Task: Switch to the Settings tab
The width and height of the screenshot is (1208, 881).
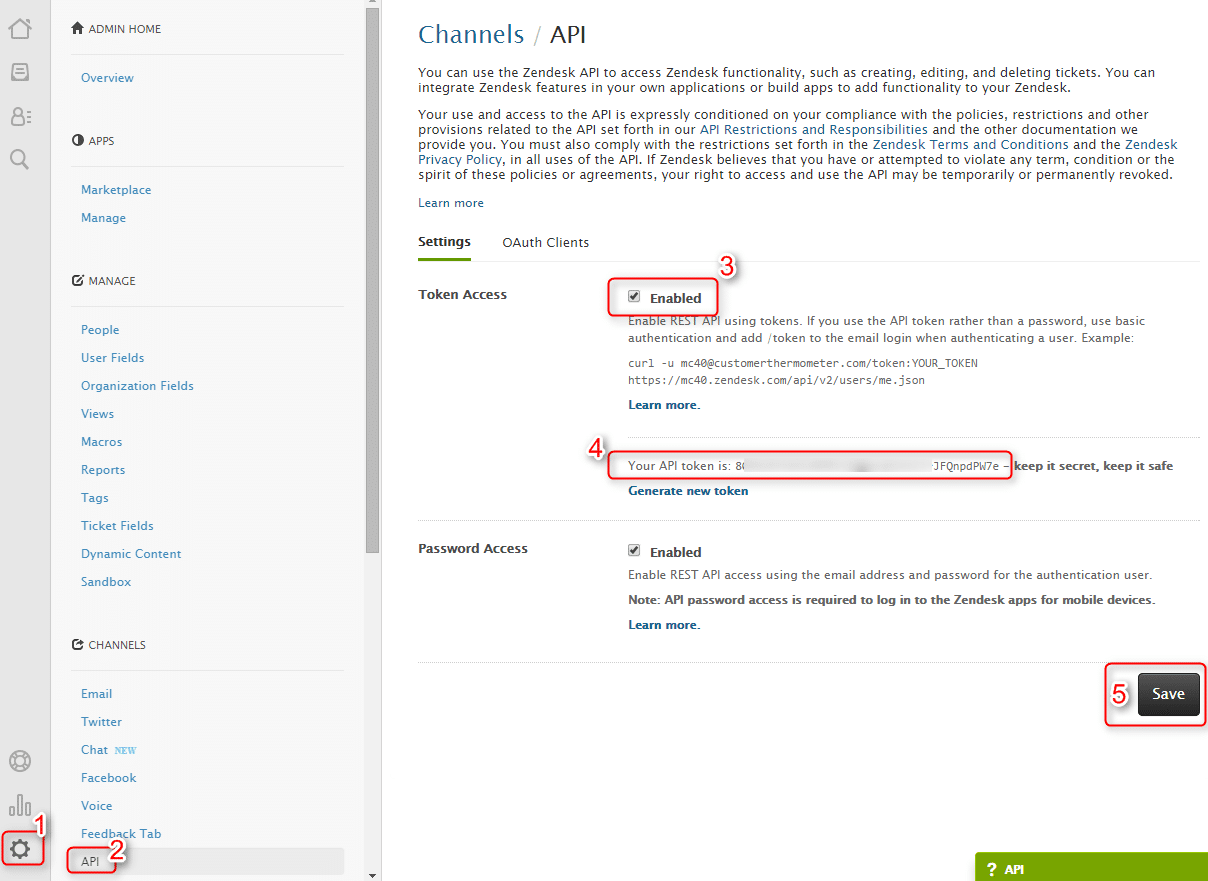Action: pos(444,242)
